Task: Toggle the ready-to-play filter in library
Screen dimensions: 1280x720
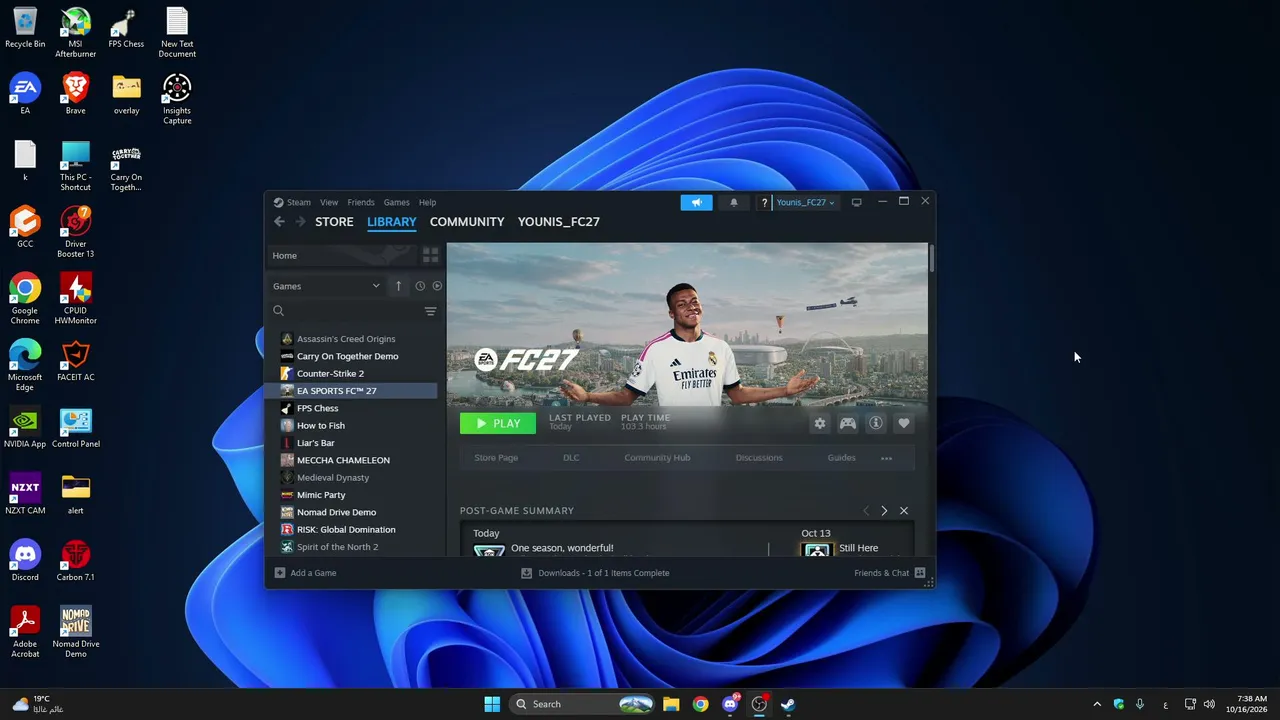Action: tap(437, 286)
